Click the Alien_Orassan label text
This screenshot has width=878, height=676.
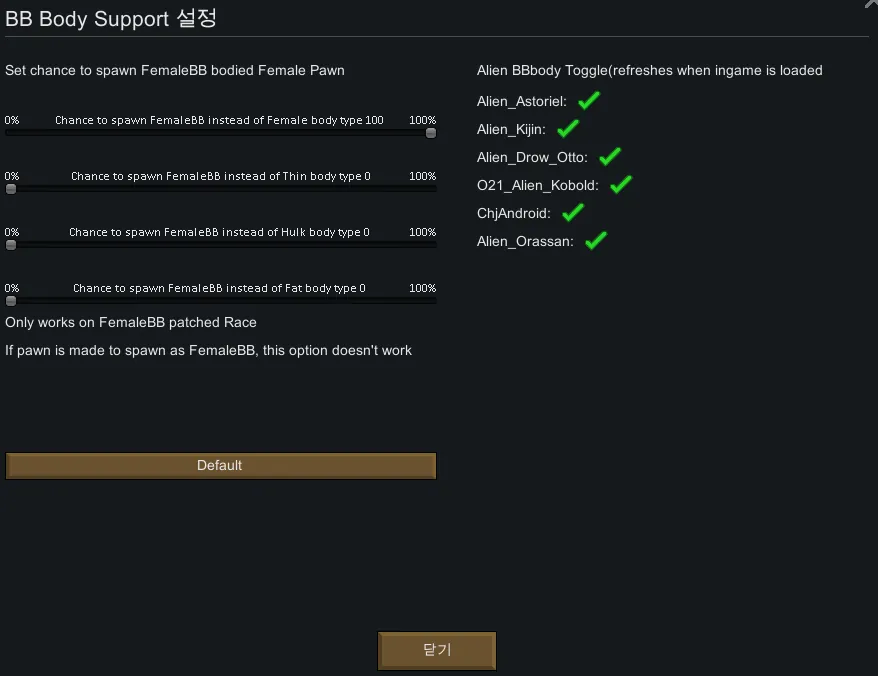pos(526,242)
